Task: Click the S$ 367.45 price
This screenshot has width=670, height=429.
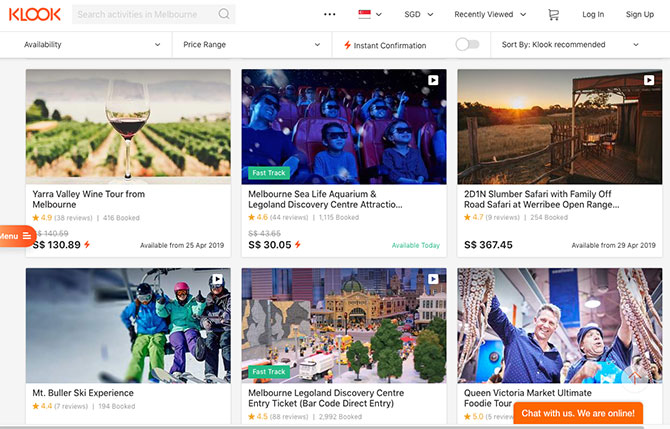Action: click(x=488, y=245)
